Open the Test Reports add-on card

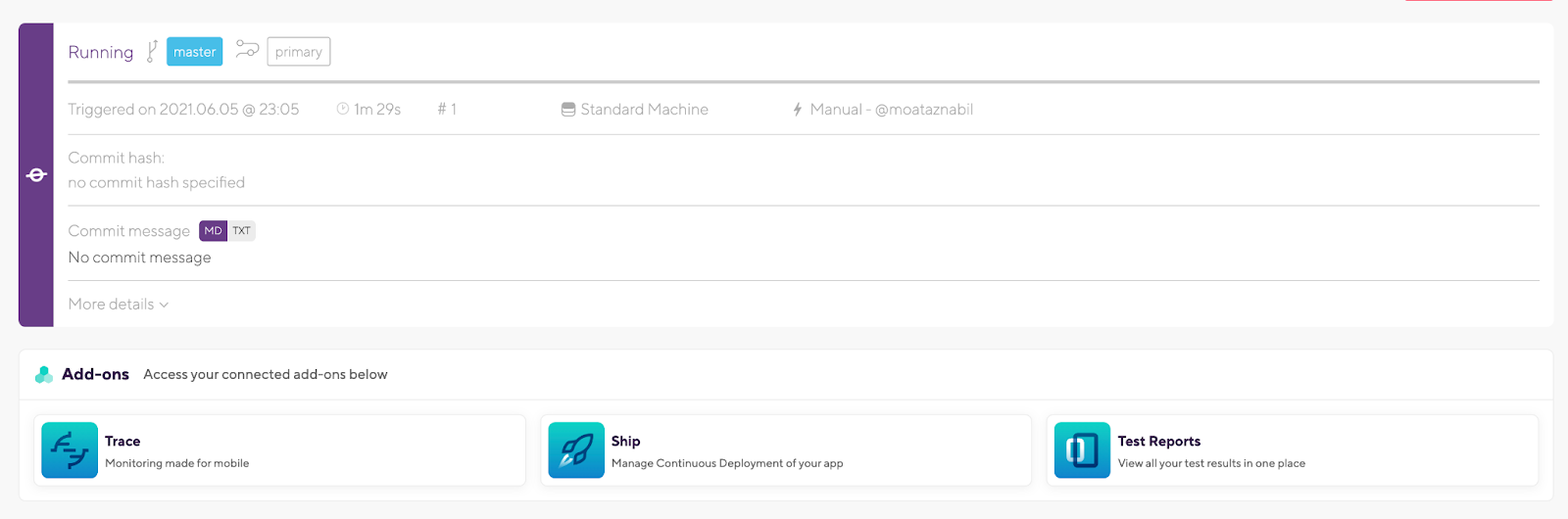(x=1293, y=450)
